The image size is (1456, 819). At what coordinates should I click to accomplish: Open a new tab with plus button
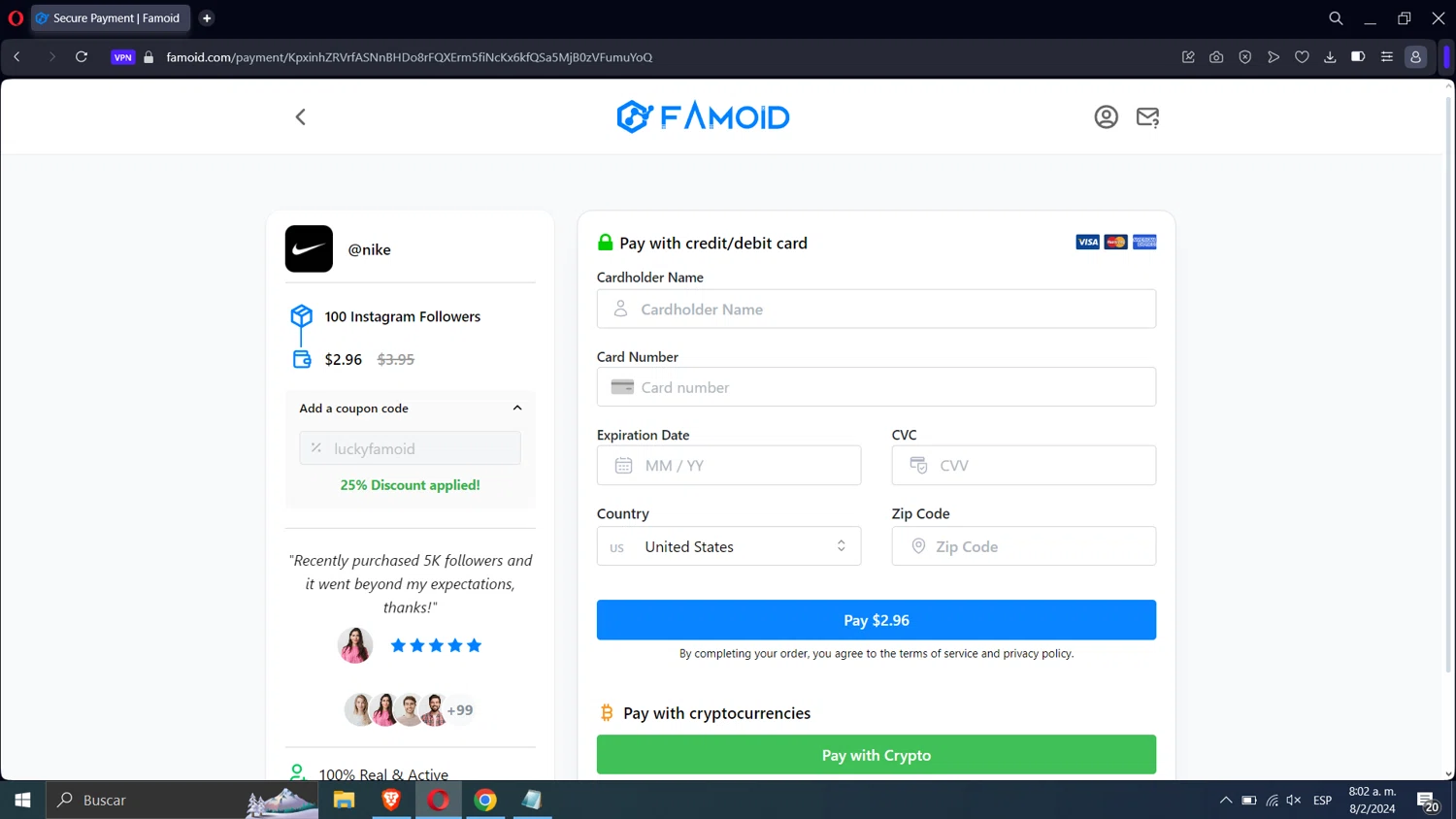point(207,18)
